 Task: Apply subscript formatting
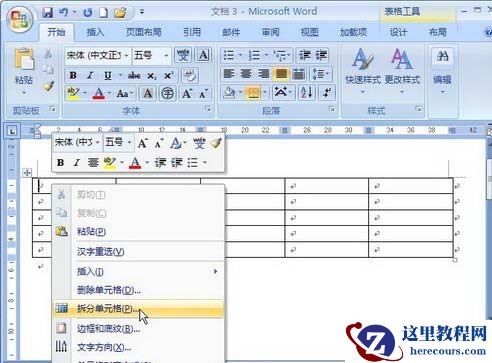pos(151,76)
